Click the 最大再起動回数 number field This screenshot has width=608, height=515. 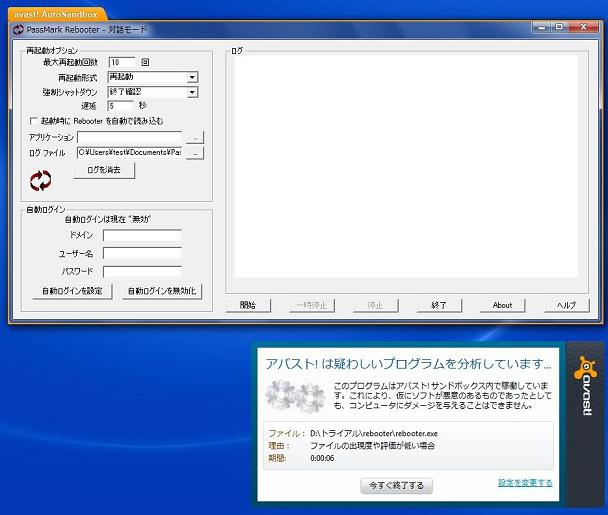[122, 62]
